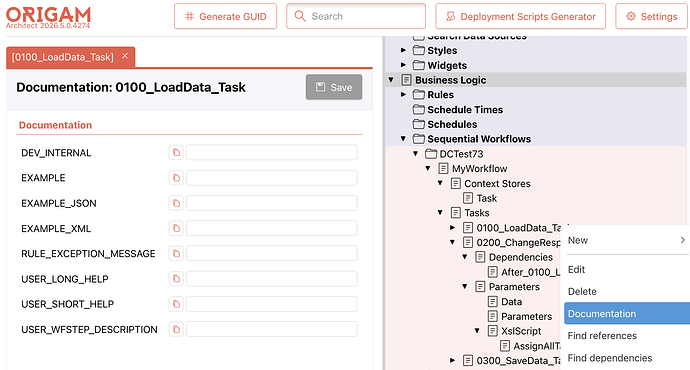Image resolution: width=690 pixels, height=370 pixels.
Task: Click the Widgets folder icon
Action: 418,65
